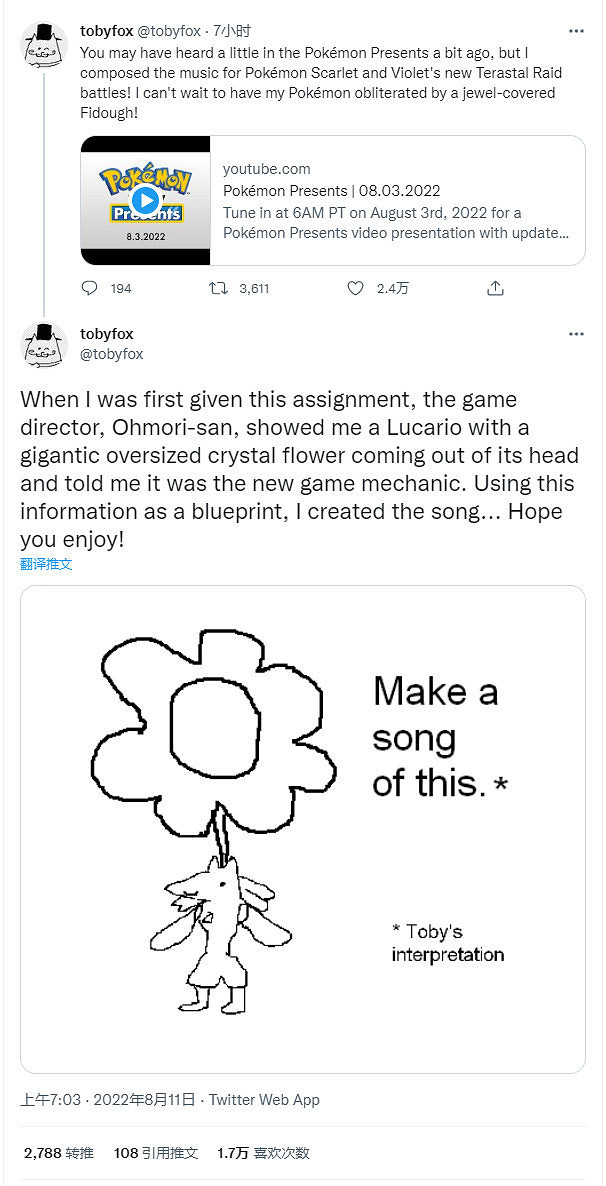
Task: Open the youtube.com Pokémon Presents link card
Action: (397, 201)
